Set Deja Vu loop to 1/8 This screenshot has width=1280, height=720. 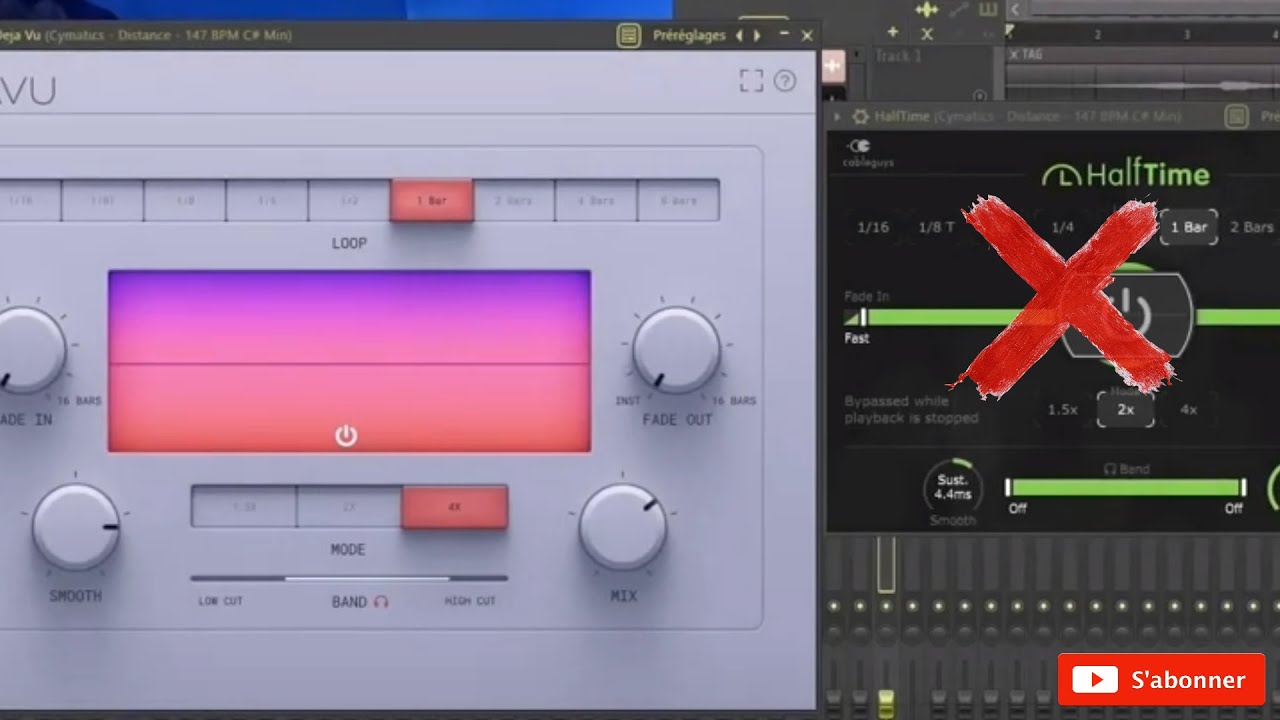pos(184,200)
